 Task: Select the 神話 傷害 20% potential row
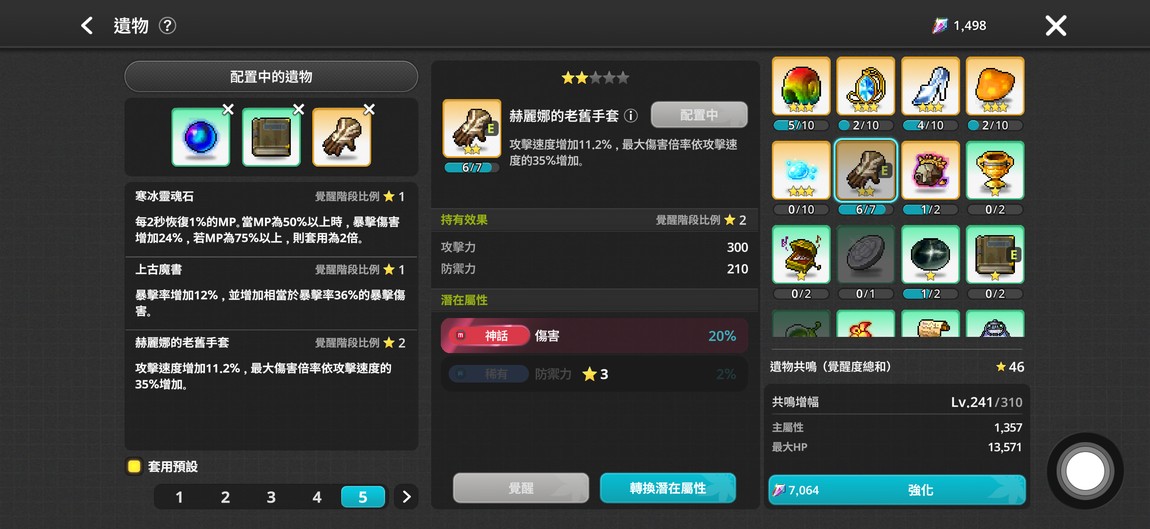click(595, 336)
